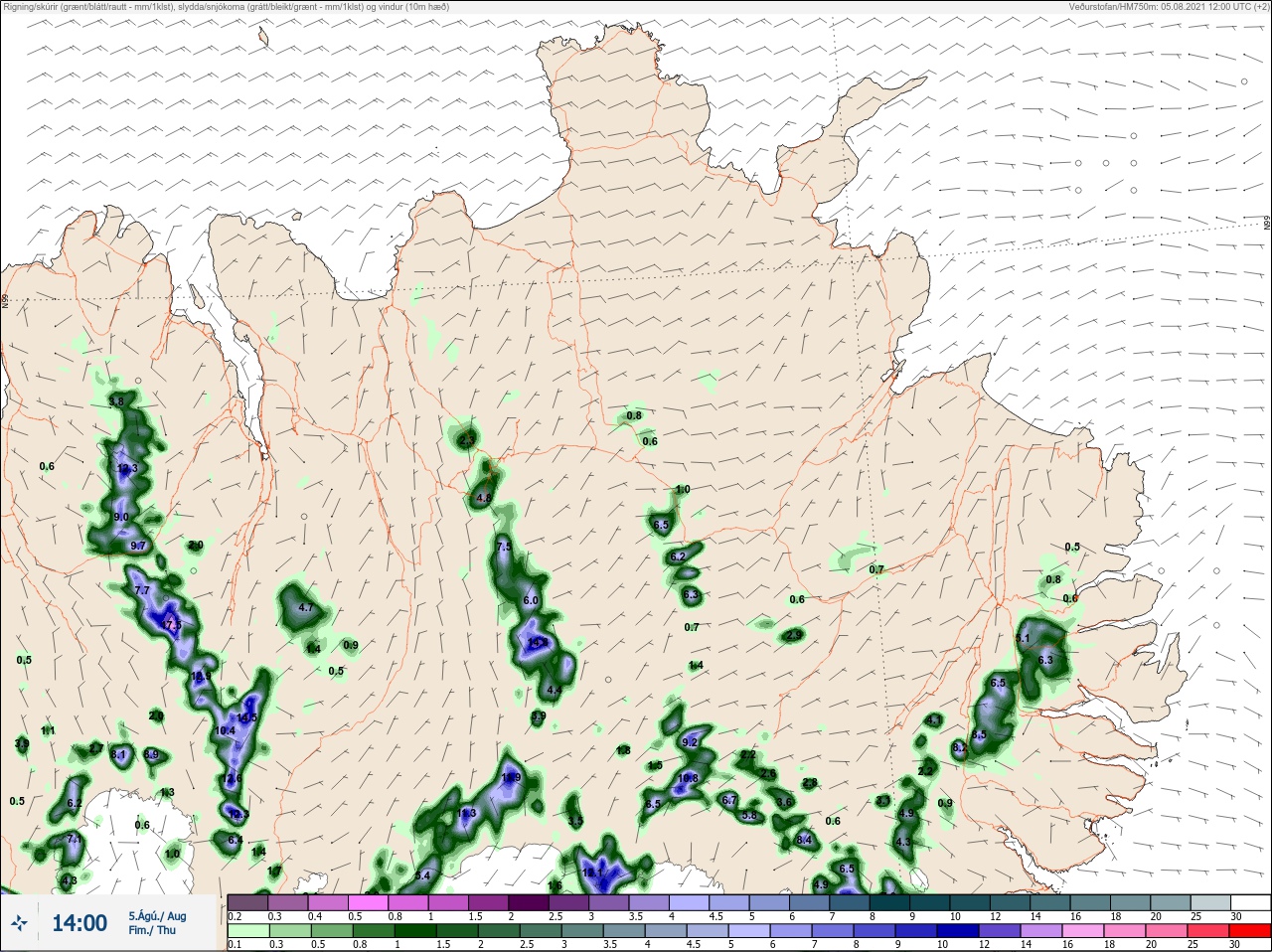Click the 5.1 precipitation value

[x=1023, y=638]
